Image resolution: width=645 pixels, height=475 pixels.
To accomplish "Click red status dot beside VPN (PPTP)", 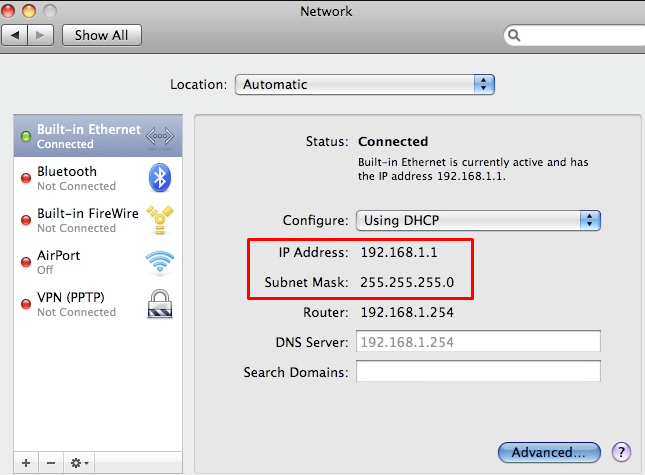I will [x=26, y=304].
